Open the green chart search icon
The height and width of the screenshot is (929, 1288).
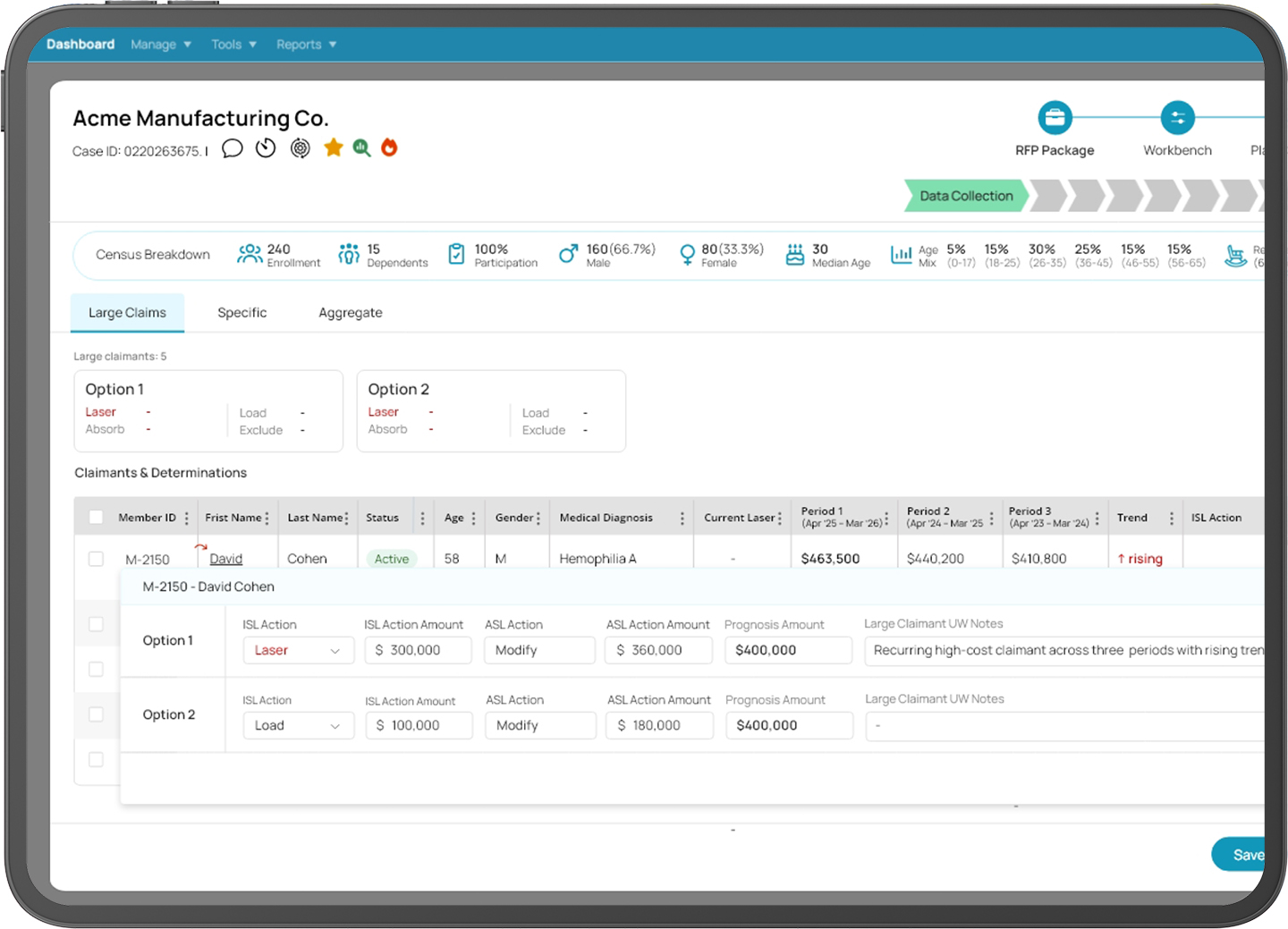361,148
